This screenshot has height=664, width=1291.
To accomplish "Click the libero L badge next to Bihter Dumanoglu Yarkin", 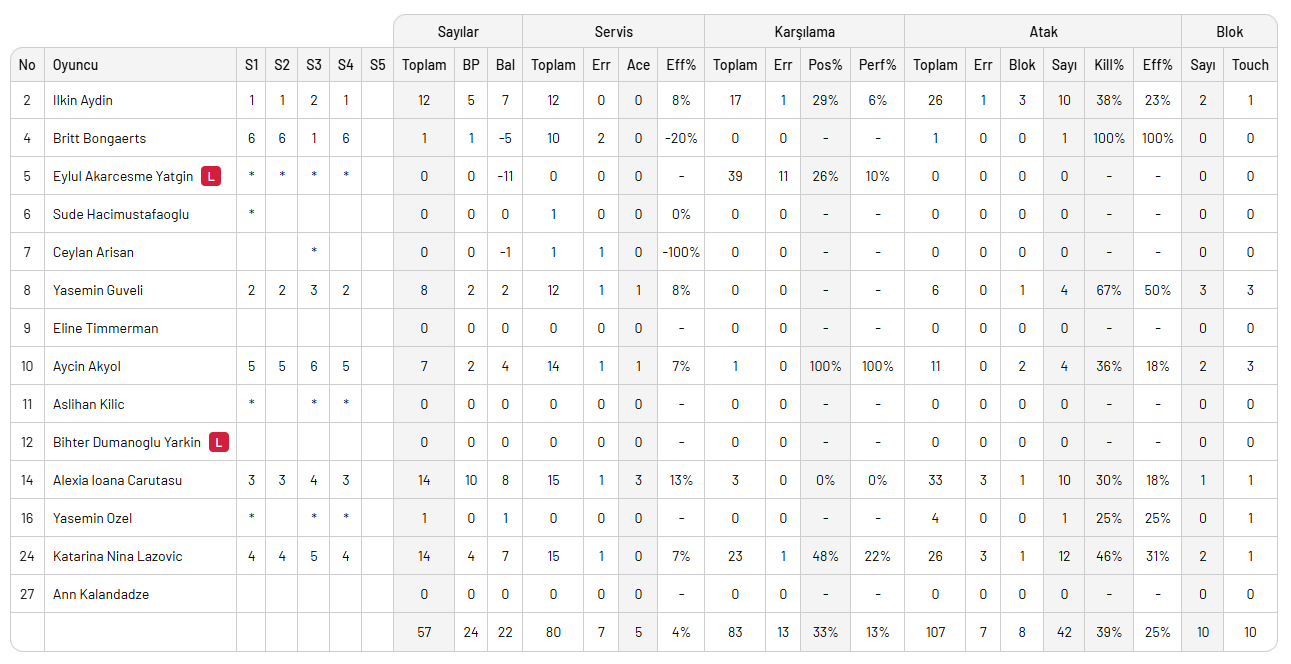I will [219, 442].
